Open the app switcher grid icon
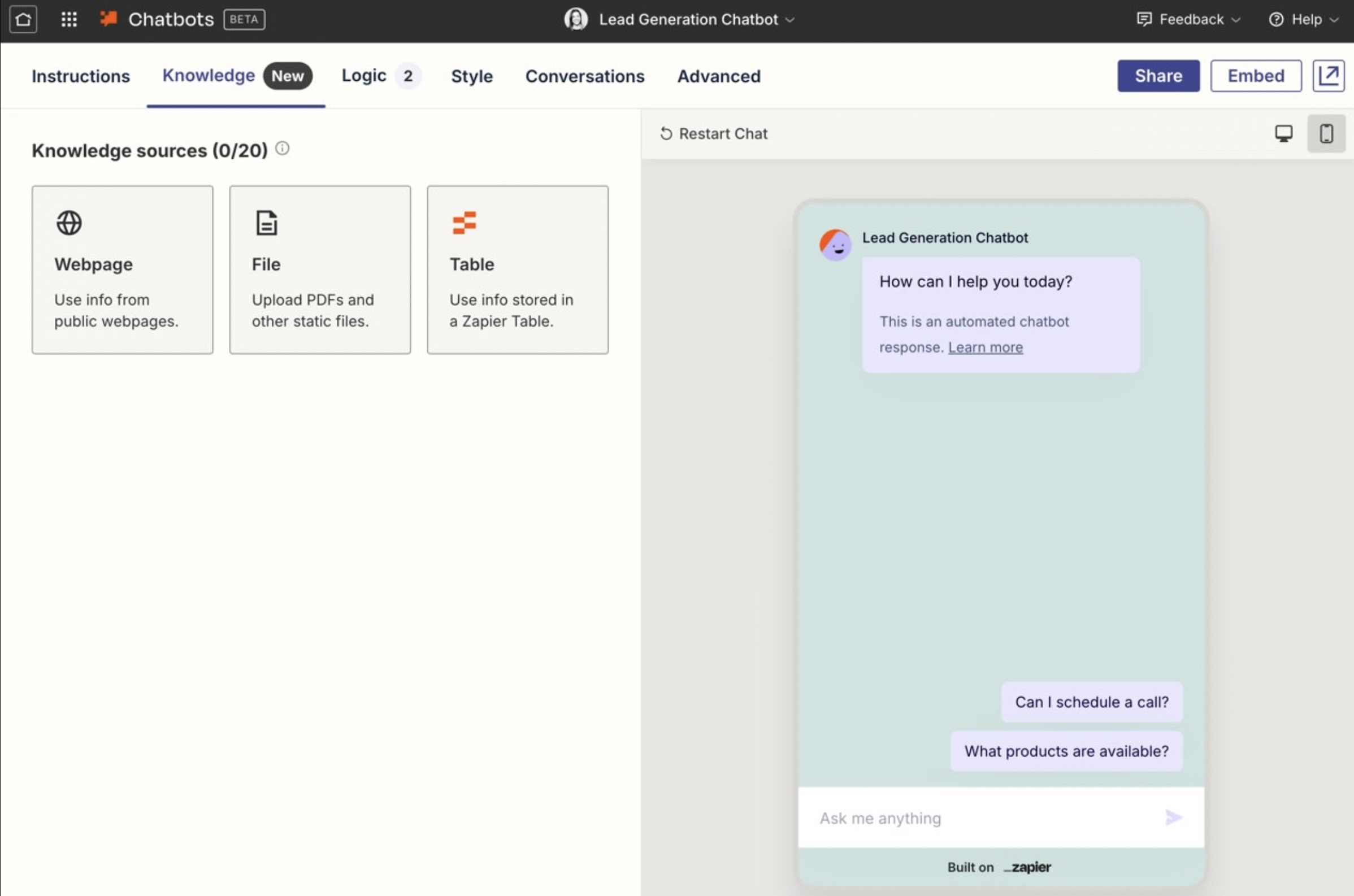The height and width of the screenshot is (896, 1354). click(68, 19)
